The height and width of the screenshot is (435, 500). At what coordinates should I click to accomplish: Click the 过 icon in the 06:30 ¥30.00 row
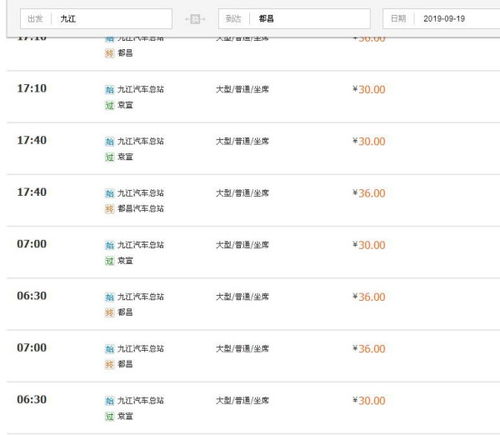click(109, 416)
